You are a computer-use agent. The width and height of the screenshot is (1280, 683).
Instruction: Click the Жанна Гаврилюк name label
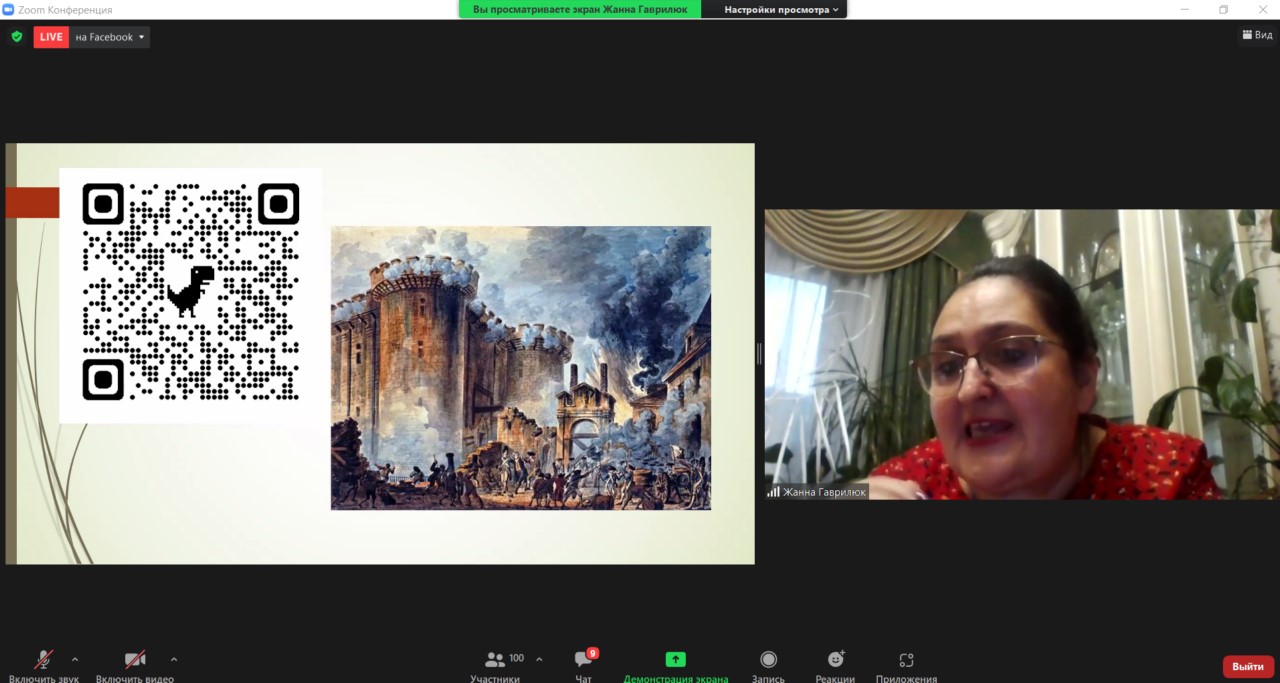817,492
